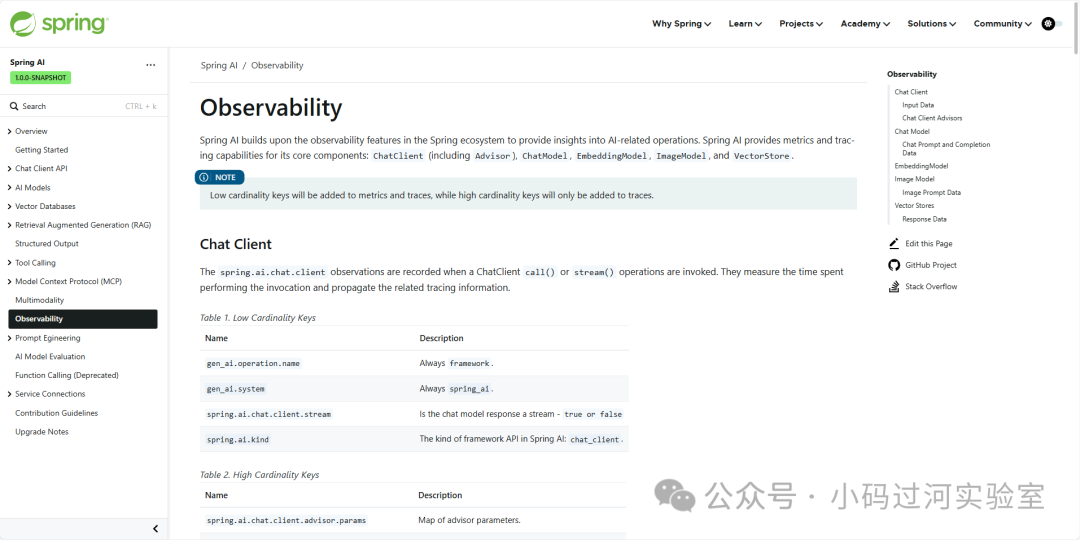The width and height of the screenshot is (1080, 540).
Task: Jump to Chat Client in the TOC
Action: [x=911, y=92]
